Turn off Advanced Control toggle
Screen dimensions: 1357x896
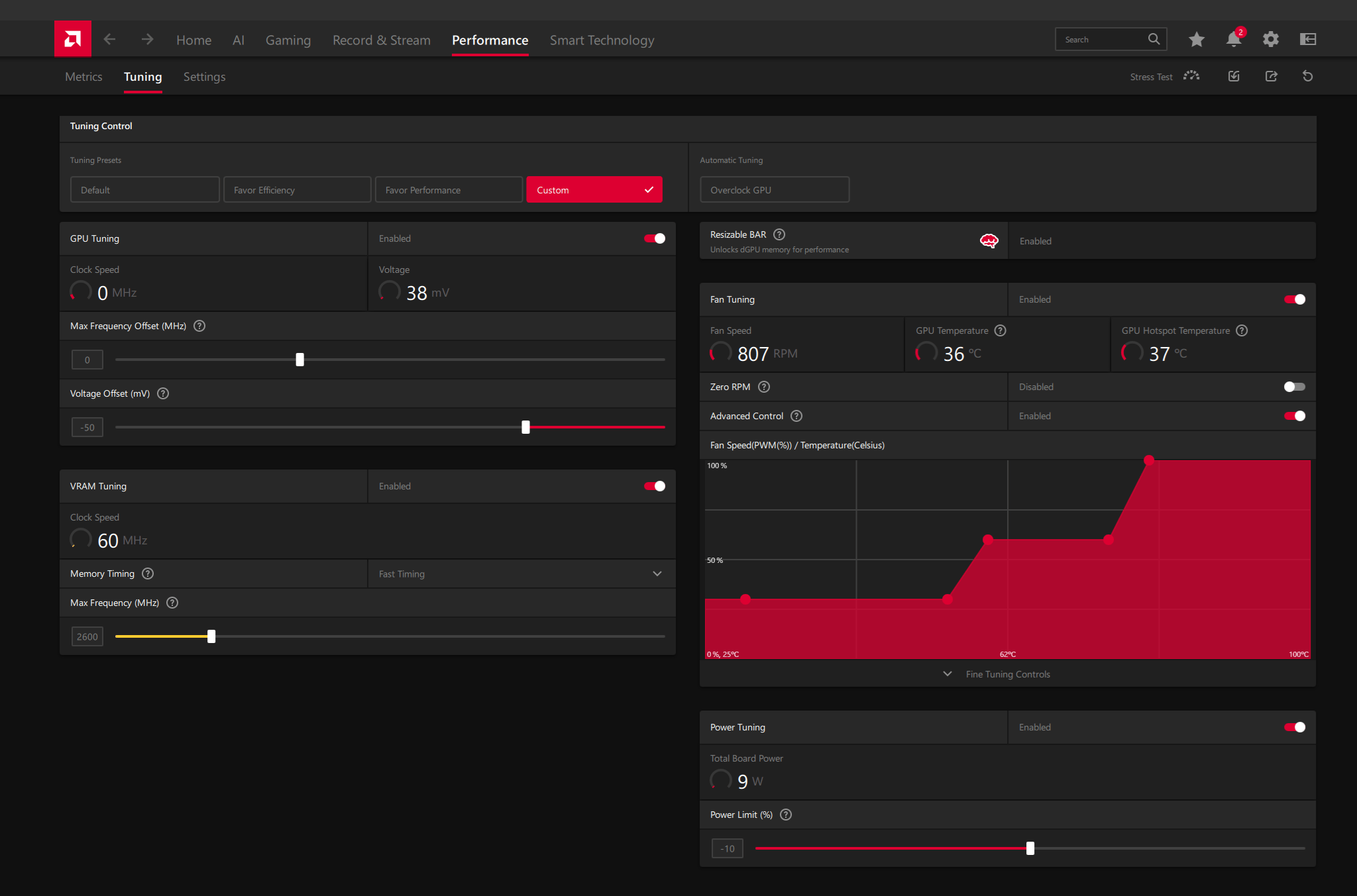(1295, 416)
